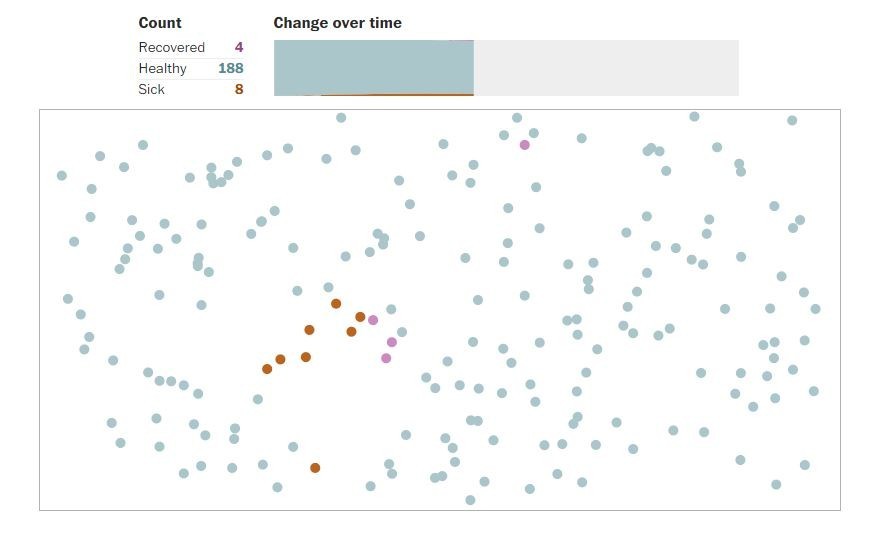Click the lone pink recovered dot near the top
The image size is (878, 539).
[x=524, y=145]
